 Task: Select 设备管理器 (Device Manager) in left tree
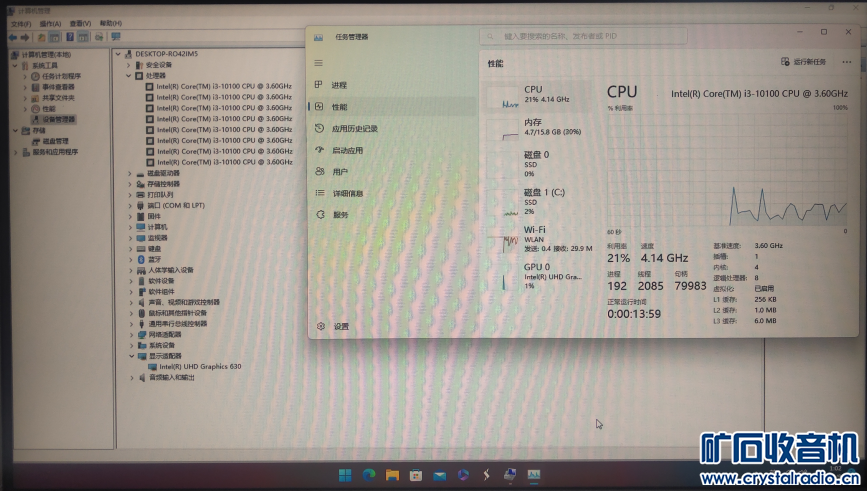point(59,119)
